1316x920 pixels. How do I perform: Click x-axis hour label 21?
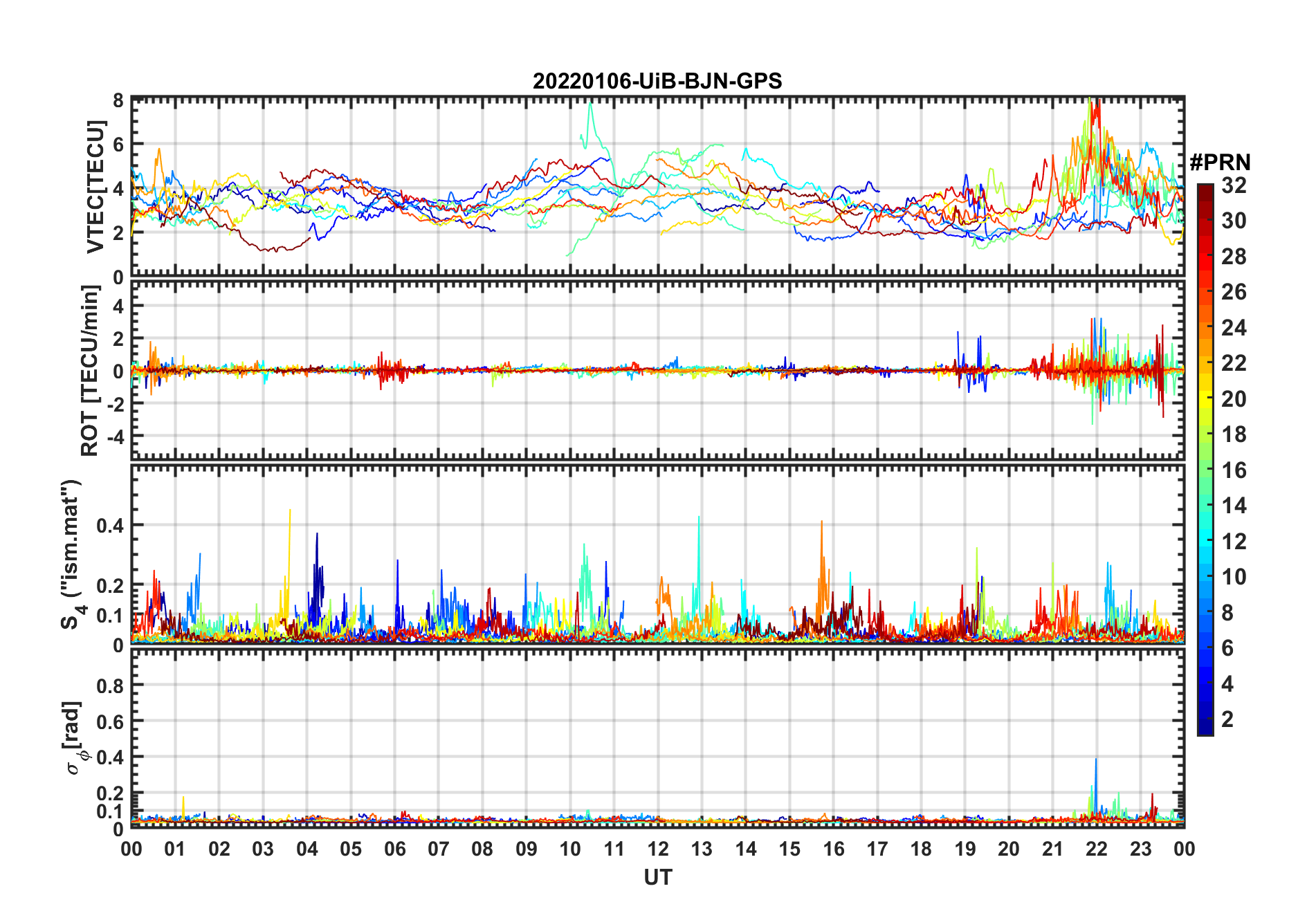(1052, 849)
